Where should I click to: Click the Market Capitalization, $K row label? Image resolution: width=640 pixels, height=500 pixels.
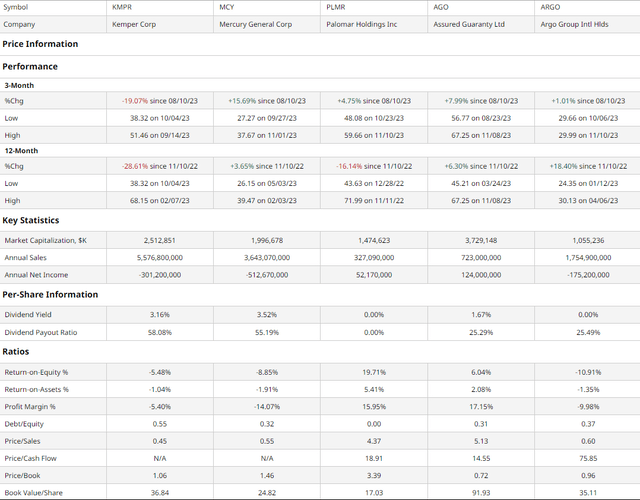[45, 240]
